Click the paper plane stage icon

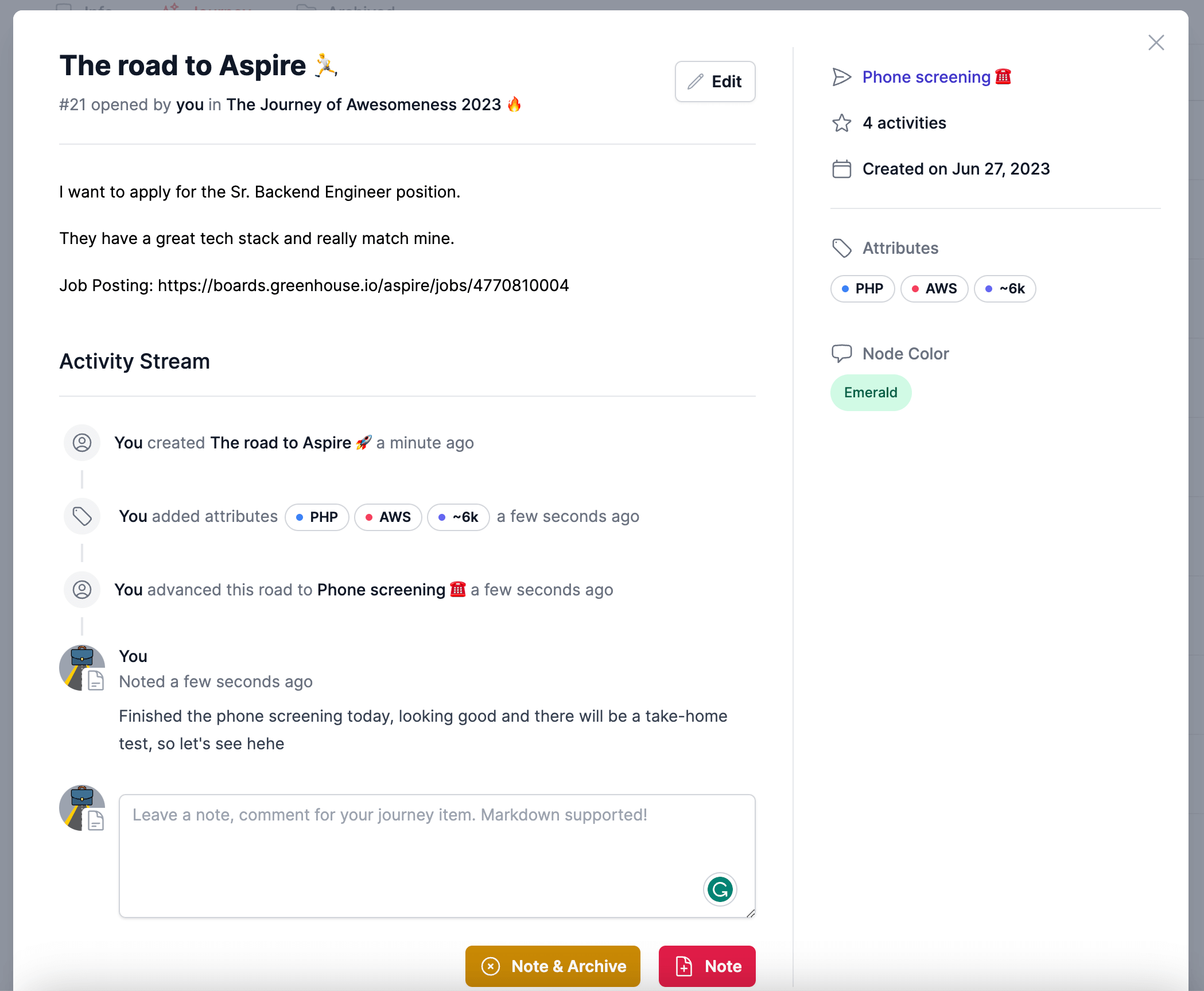point(842,77)
